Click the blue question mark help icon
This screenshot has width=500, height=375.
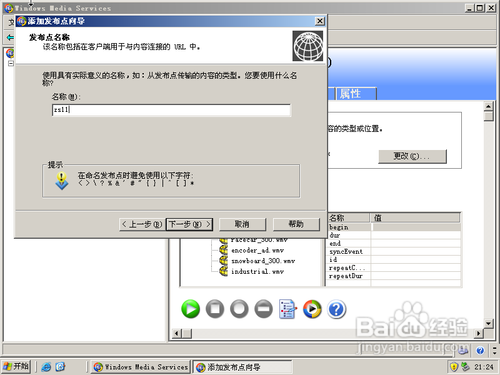click(x=337, y=309)
